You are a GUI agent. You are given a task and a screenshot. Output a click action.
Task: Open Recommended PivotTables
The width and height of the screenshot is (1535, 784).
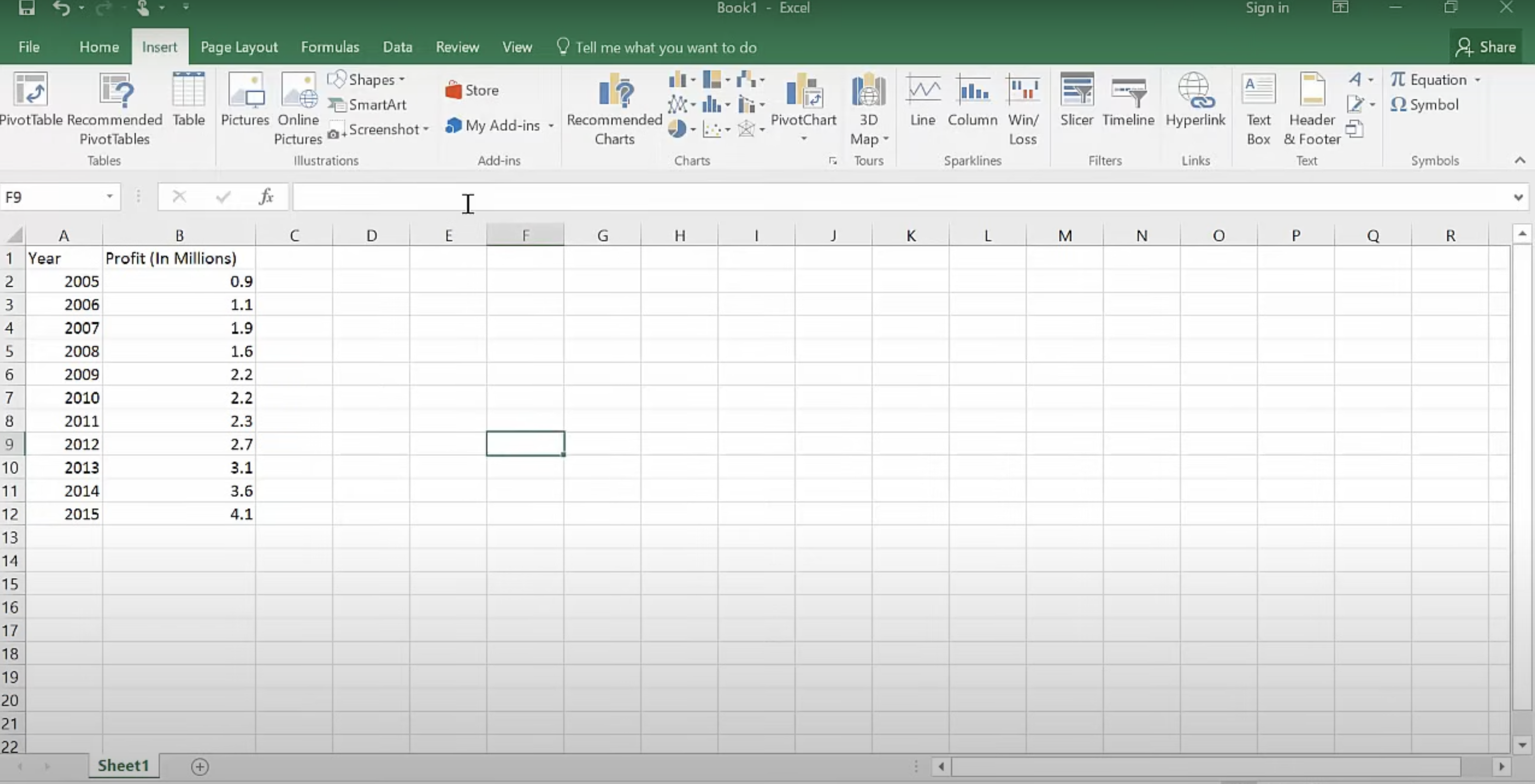pos(114,109)
